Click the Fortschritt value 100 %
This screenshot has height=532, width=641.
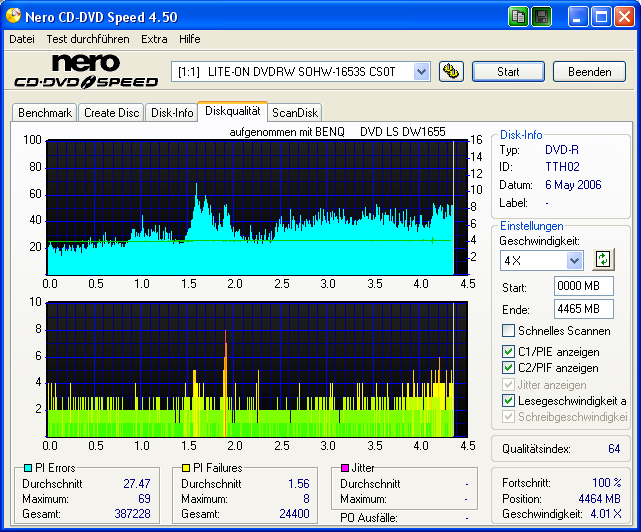pos(607,483)
